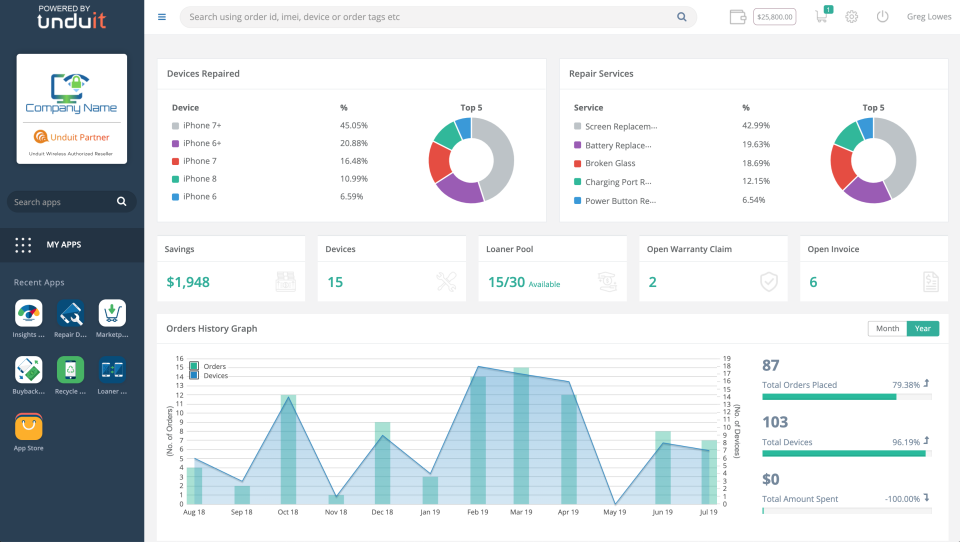The width and height of the screenshot is (960, 542).
Task: Click the power logout icon
Action: (882, 17)
